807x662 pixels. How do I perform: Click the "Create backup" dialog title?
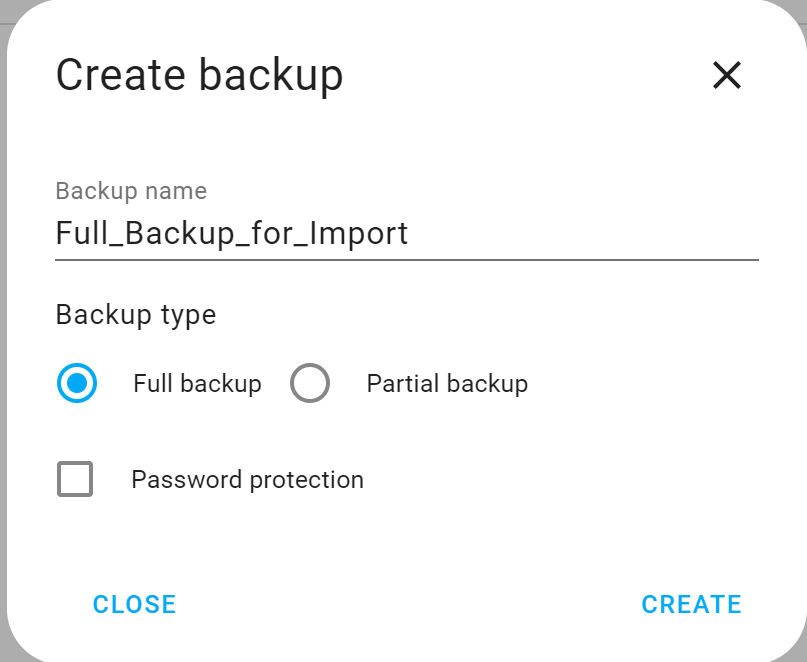(199, 76)
